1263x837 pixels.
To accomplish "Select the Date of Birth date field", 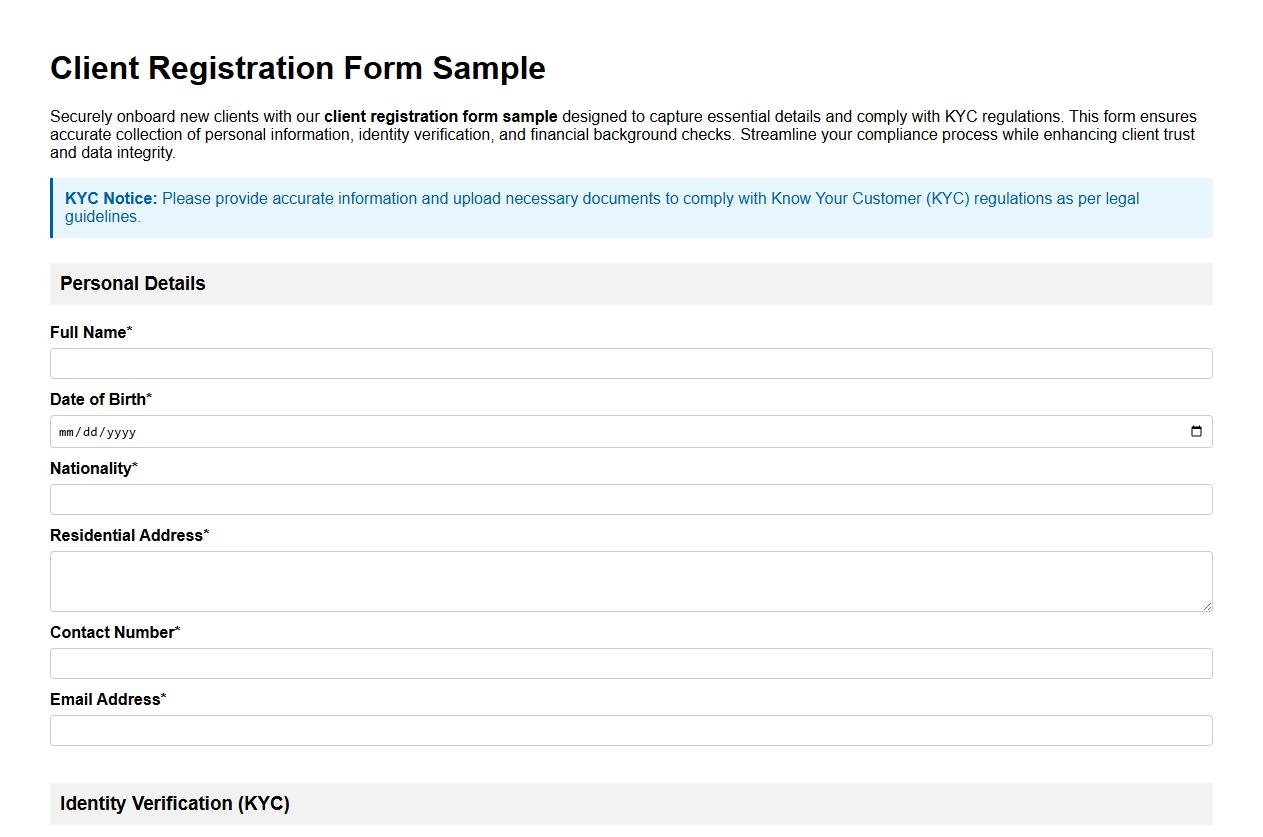I will 400,431.
